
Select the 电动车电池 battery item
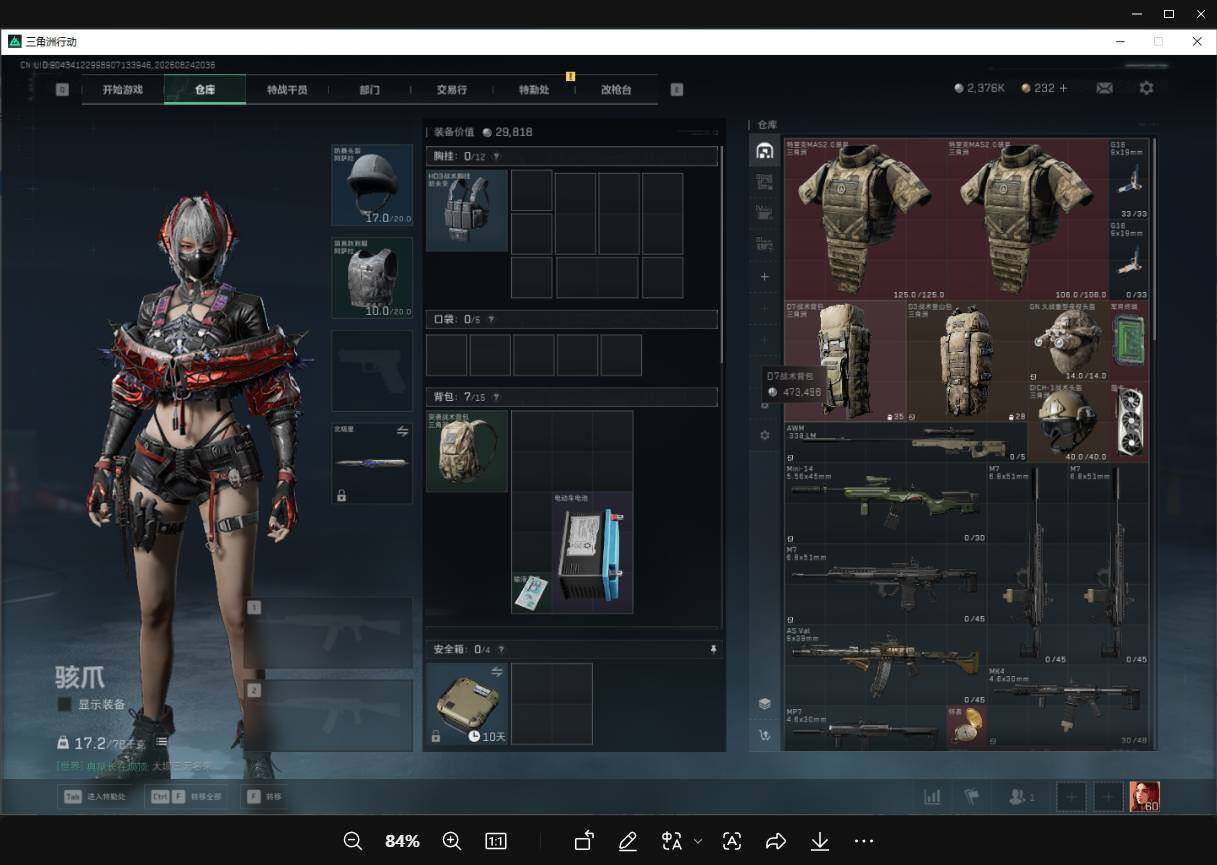point(592,552)
